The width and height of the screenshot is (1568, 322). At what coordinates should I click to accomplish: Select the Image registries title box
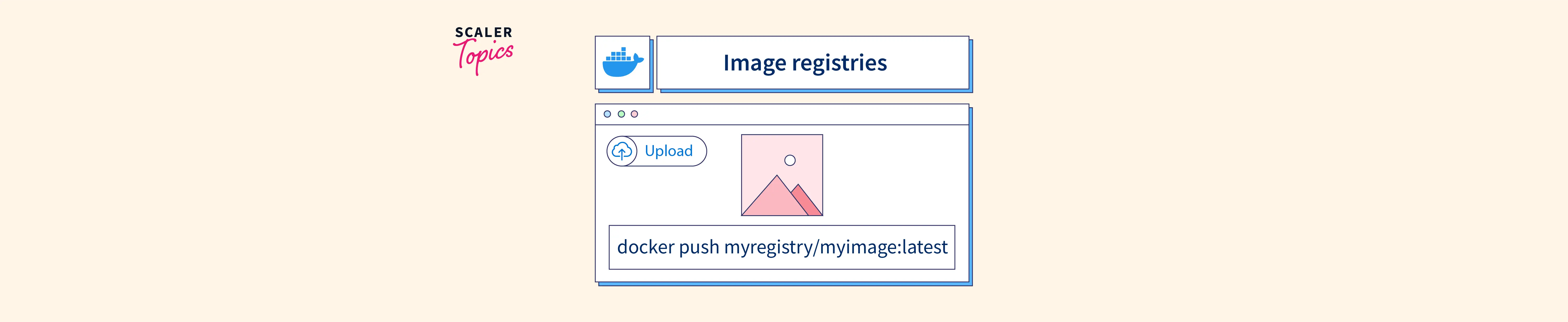click(812, 63)
